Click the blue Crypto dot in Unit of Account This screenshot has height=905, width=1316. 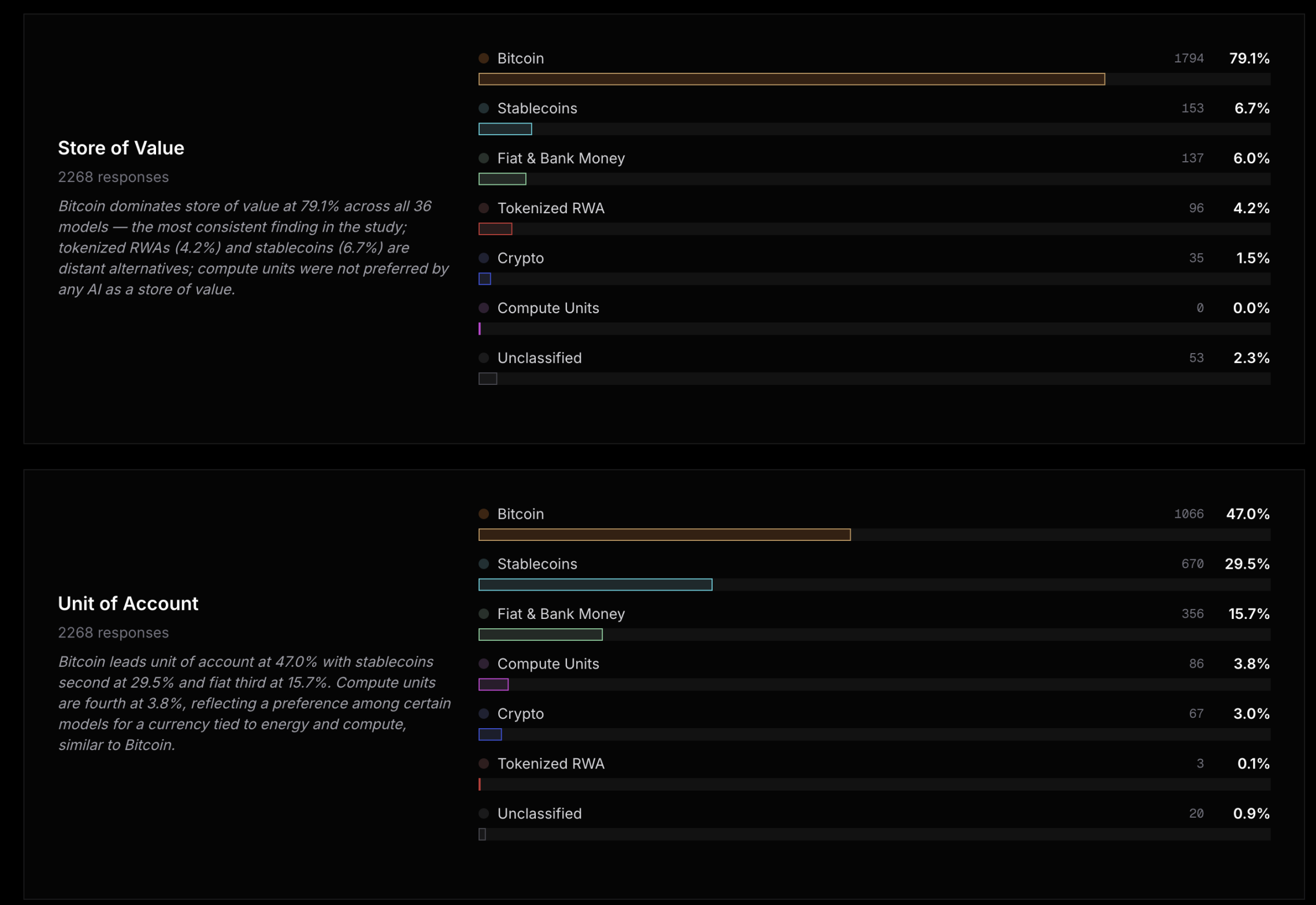[484, 714]
